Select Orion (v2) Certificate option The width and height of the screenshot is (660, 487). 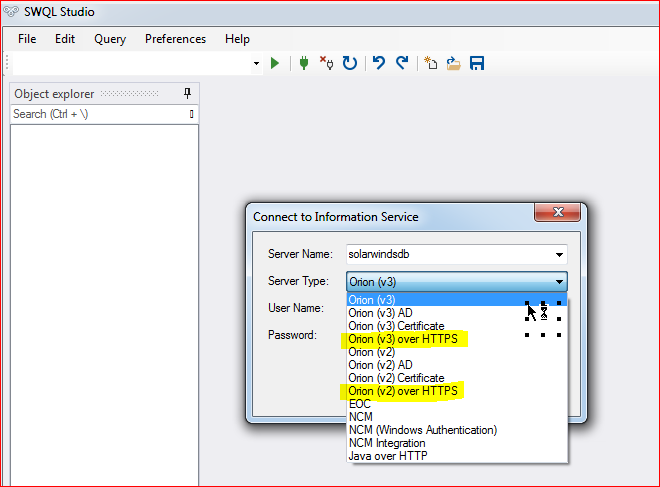[x=457, y=378]
